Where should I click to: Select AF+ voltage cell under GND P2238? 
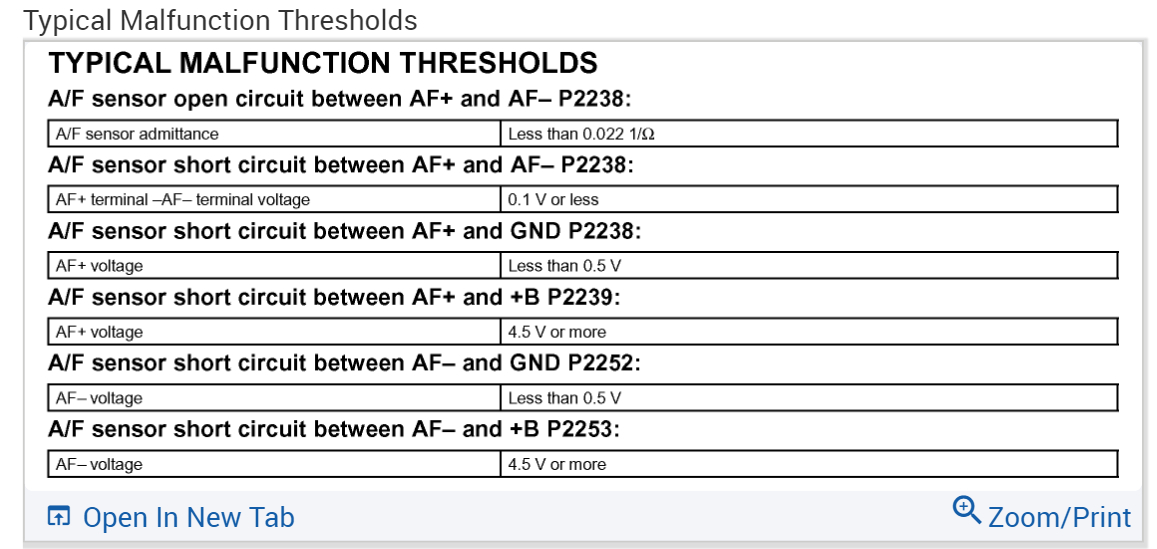[x=100, y=266]
